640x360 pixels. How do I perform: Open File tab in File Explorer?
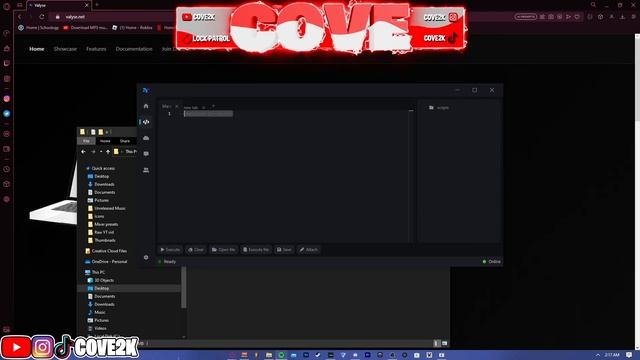pyautogui.click(x=86, y=141)
